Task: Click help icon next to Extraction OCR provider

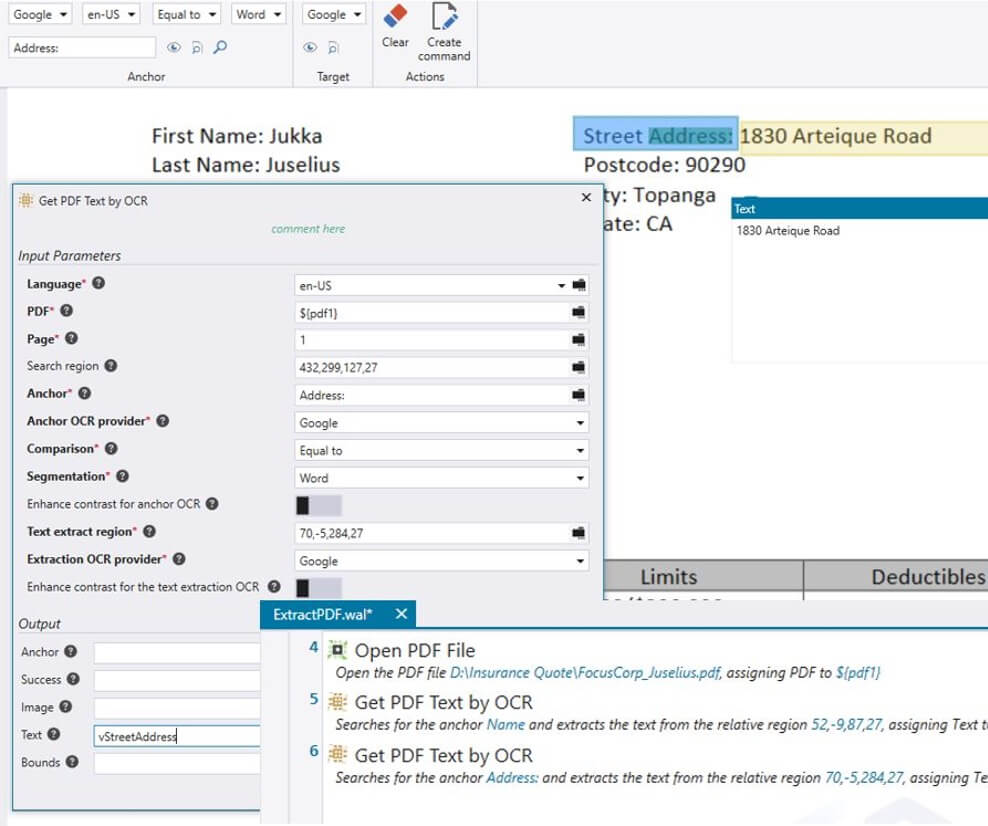Action: click(x=179, y=559)
